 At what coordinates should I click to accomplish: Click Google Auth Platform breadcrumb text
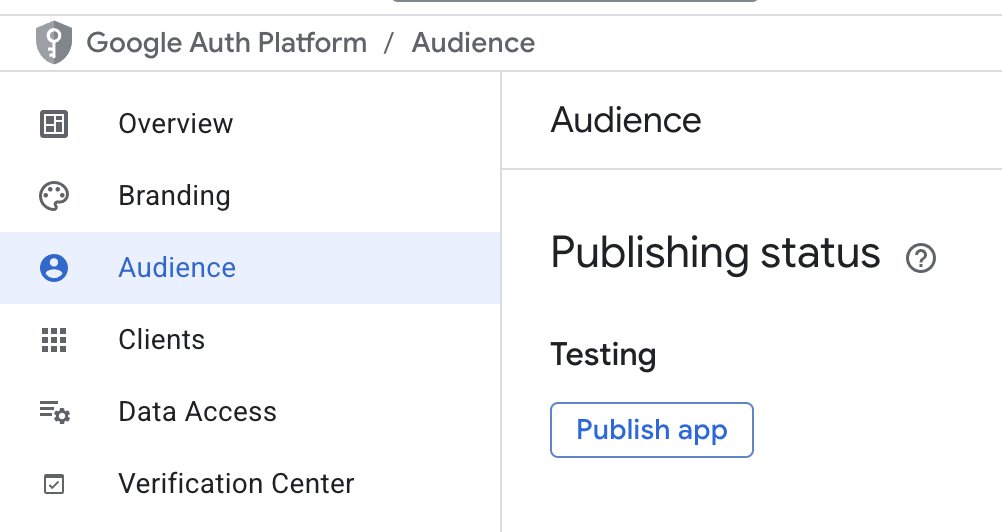227,43
